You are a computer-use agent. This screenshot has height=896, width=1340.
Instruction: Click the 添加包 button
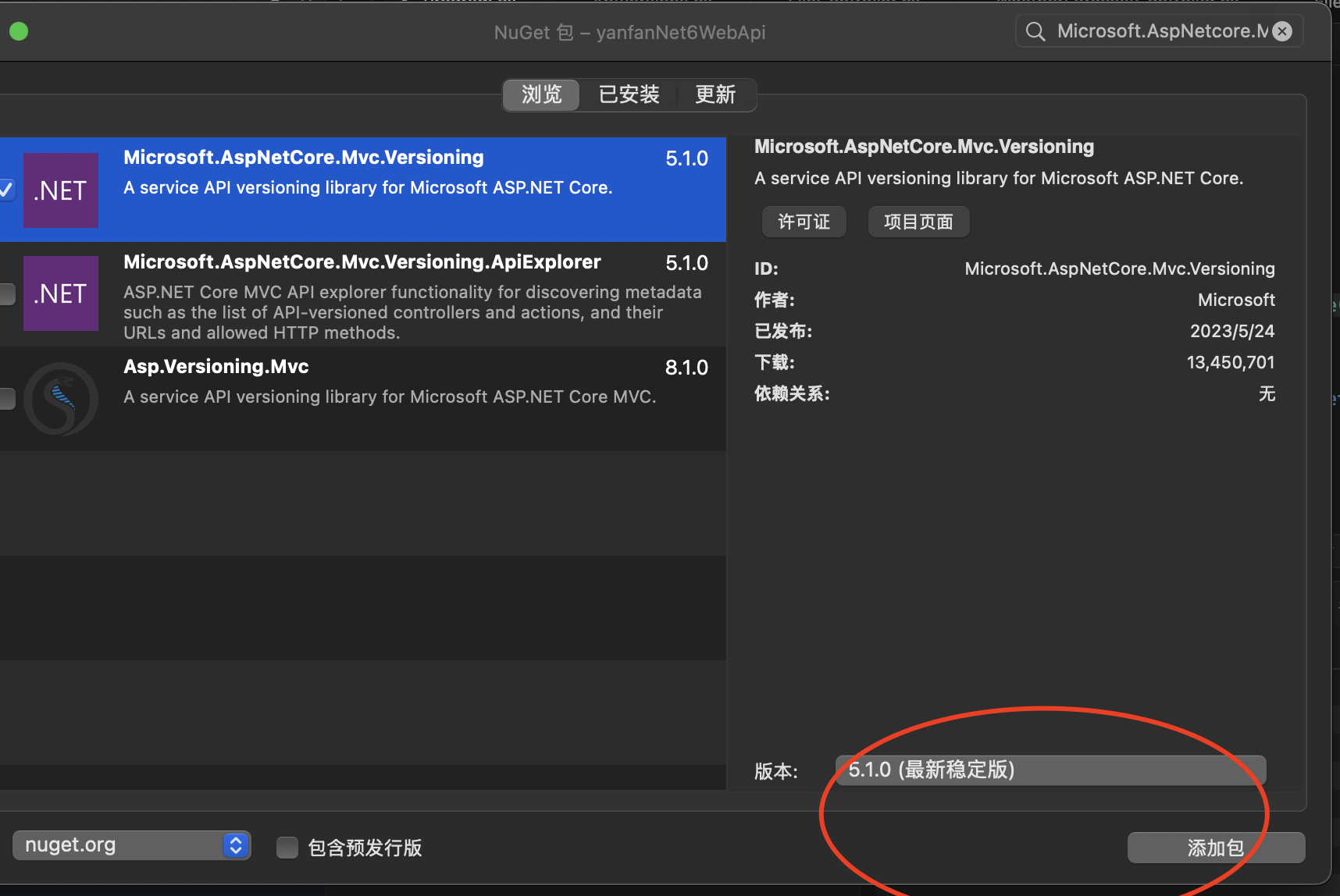[1215, 848]
